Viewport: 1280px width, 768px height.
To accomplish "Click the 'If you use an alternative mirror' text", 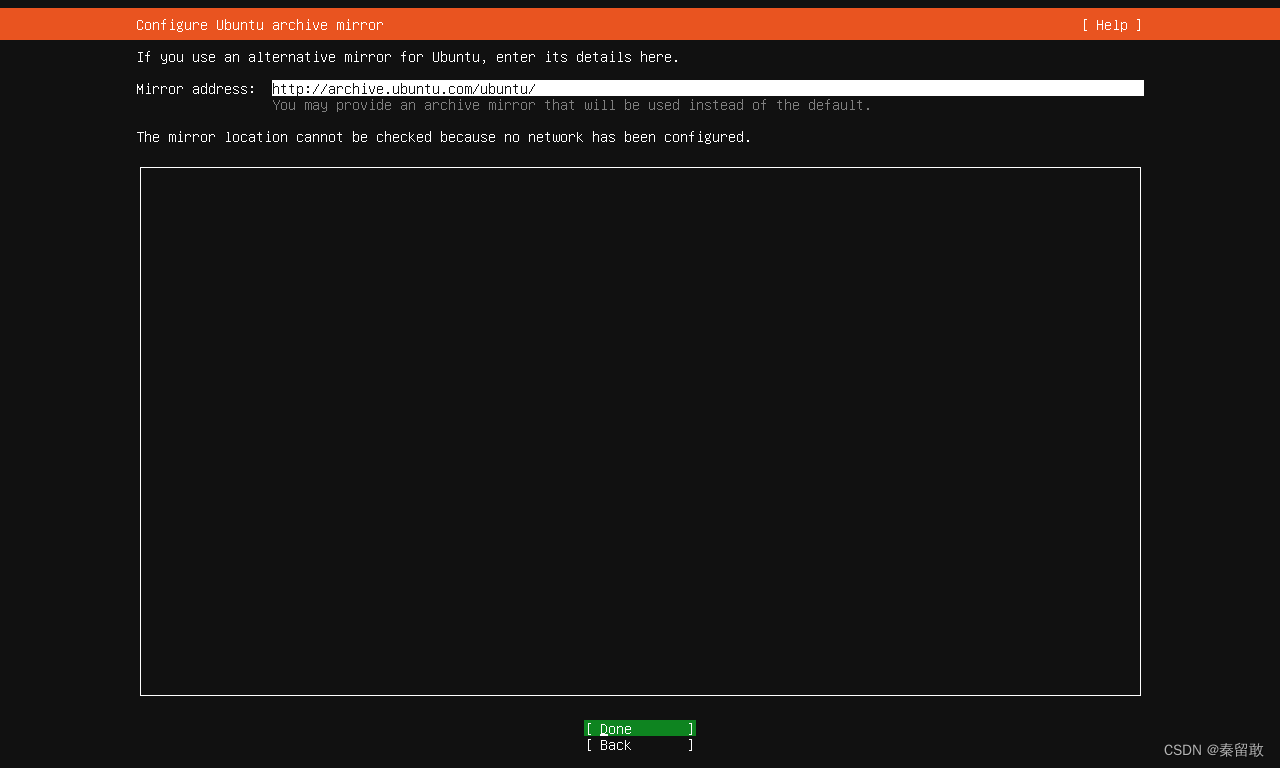I will [x=408, y=57].
